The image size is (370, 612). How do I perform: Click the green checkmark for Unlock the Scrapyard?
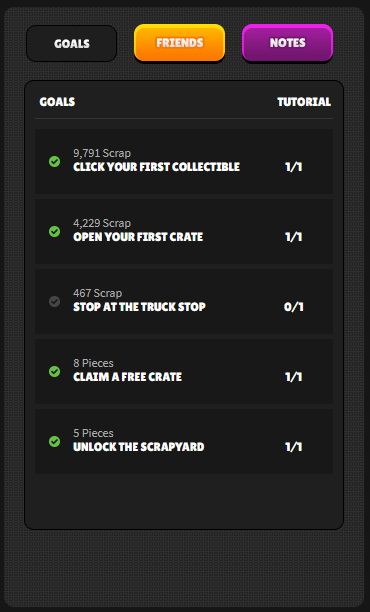tap(55, 441)
